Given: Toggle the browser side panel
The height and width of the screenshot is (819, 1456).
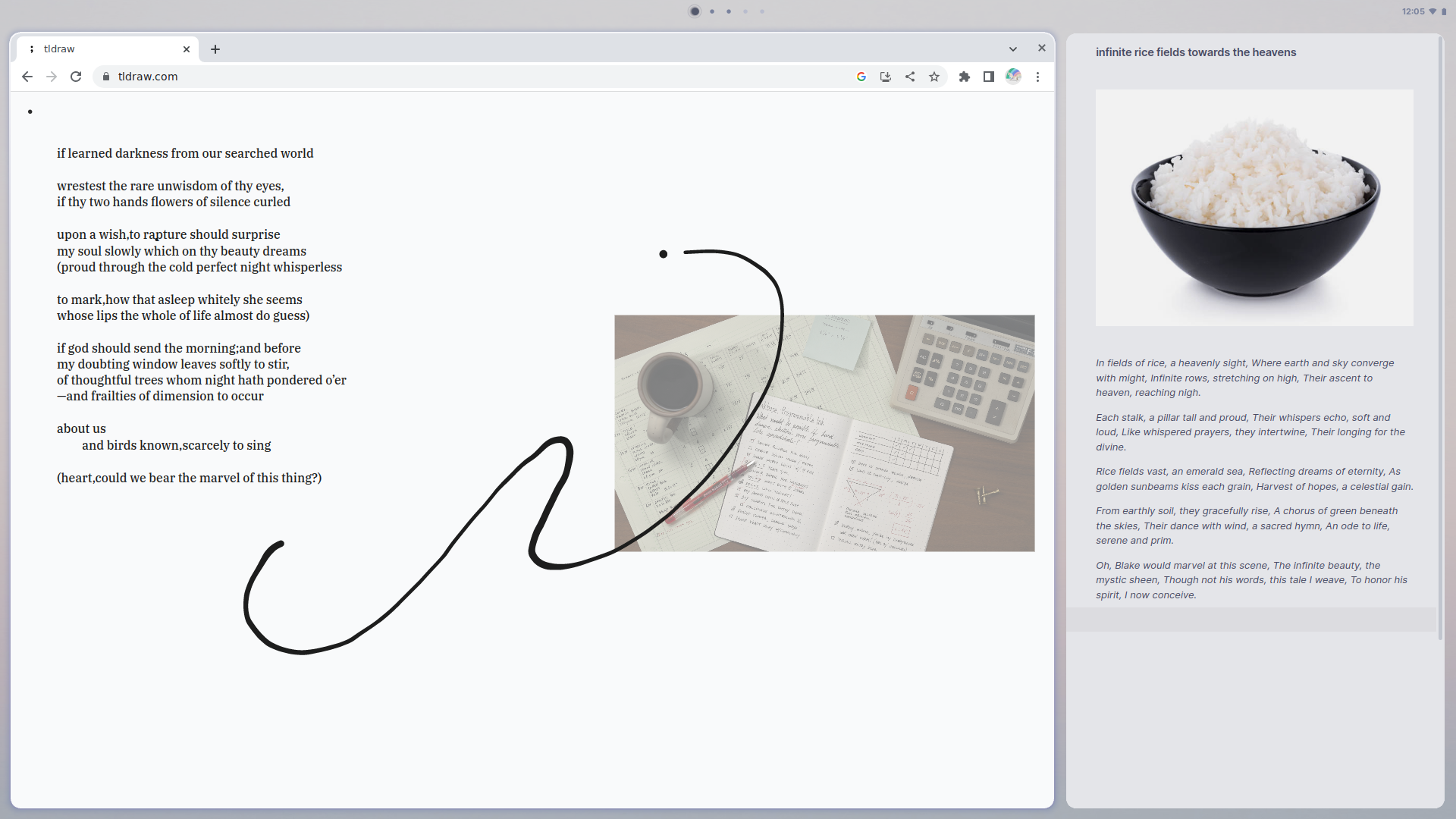Looking at the screenshot, I should (x=989, y=77).
